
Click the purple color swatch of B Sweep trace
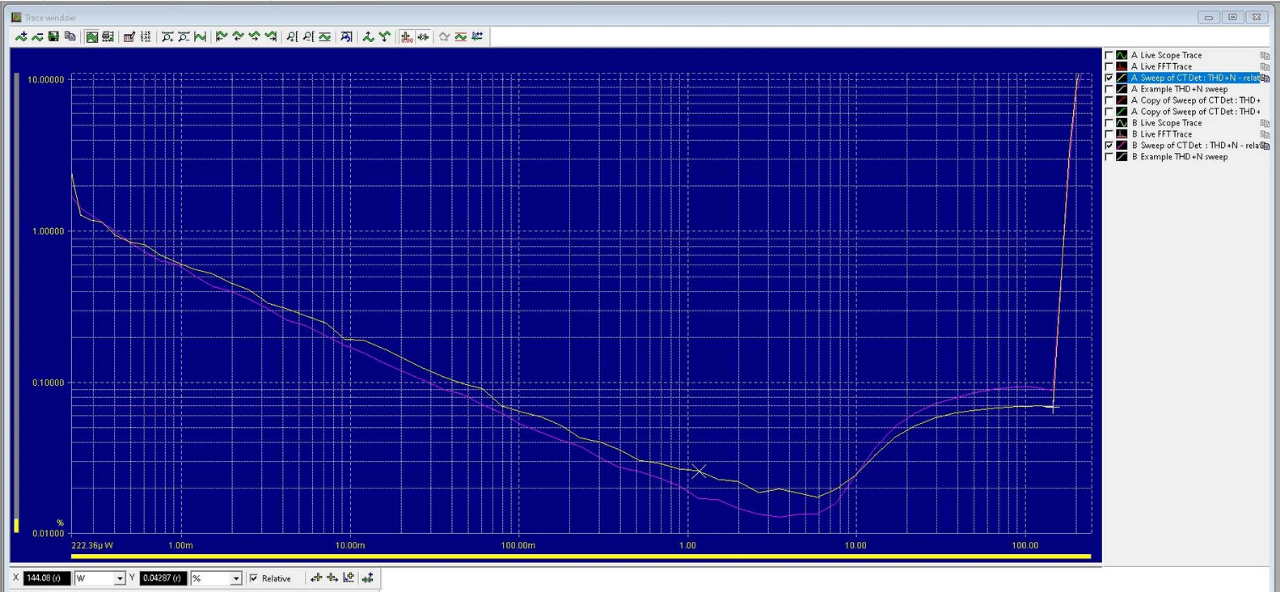point(1122,145)
